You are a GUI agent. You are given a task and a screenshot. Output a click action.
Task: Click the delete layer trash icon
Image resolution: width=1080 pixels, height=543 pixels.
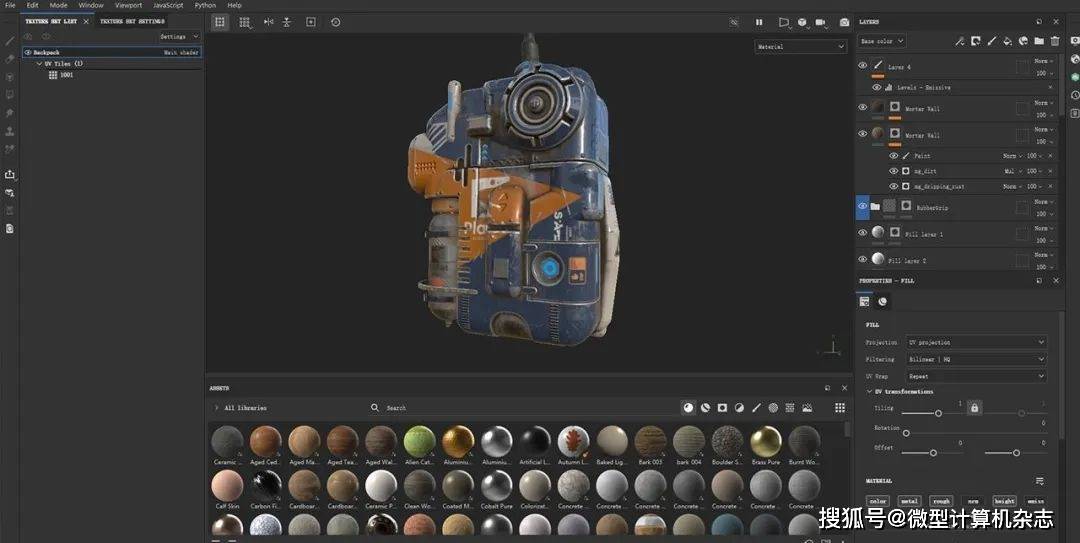coord(1055,41)
